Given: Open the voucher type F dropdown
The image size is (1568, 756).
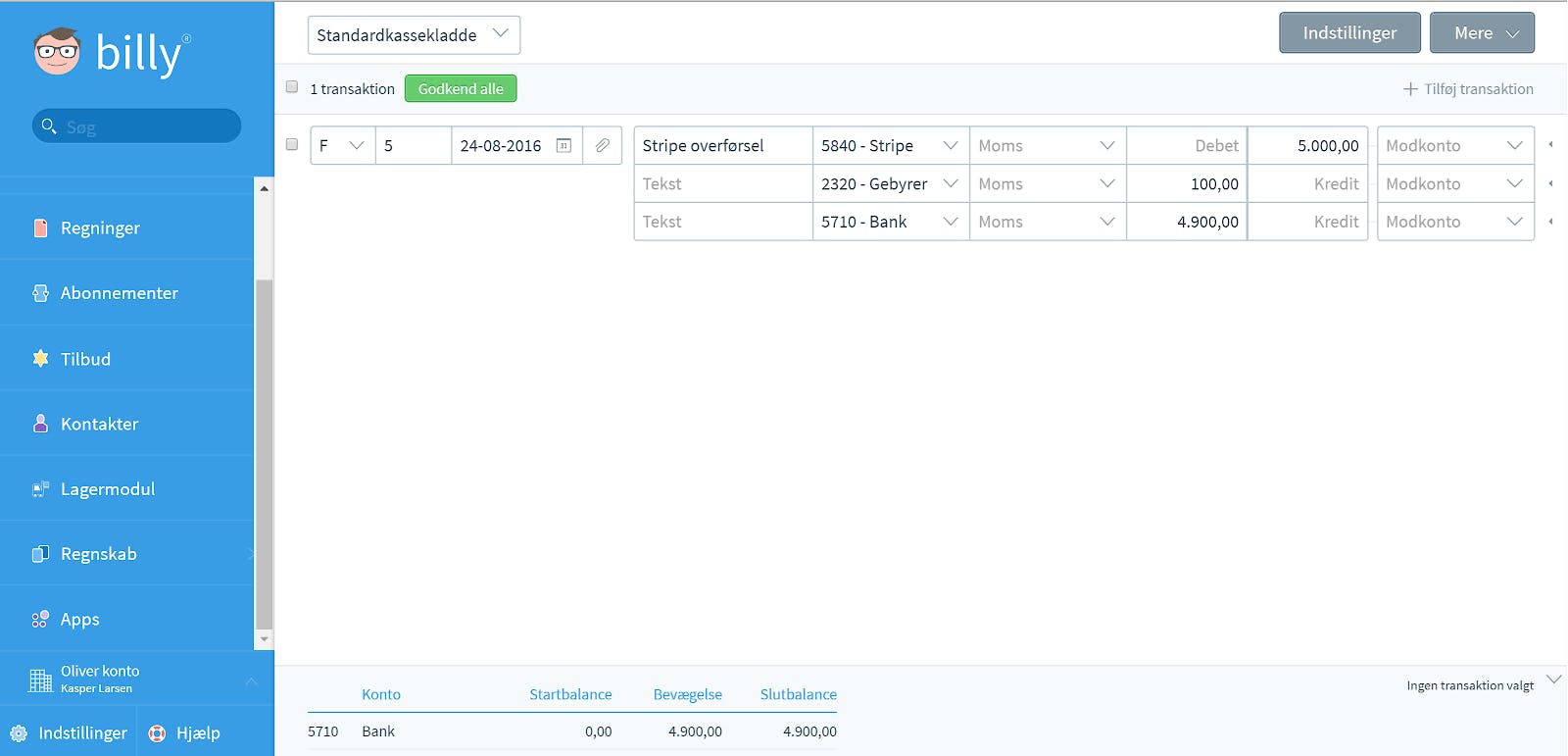Looking at the screenshot, I should 343,145.
